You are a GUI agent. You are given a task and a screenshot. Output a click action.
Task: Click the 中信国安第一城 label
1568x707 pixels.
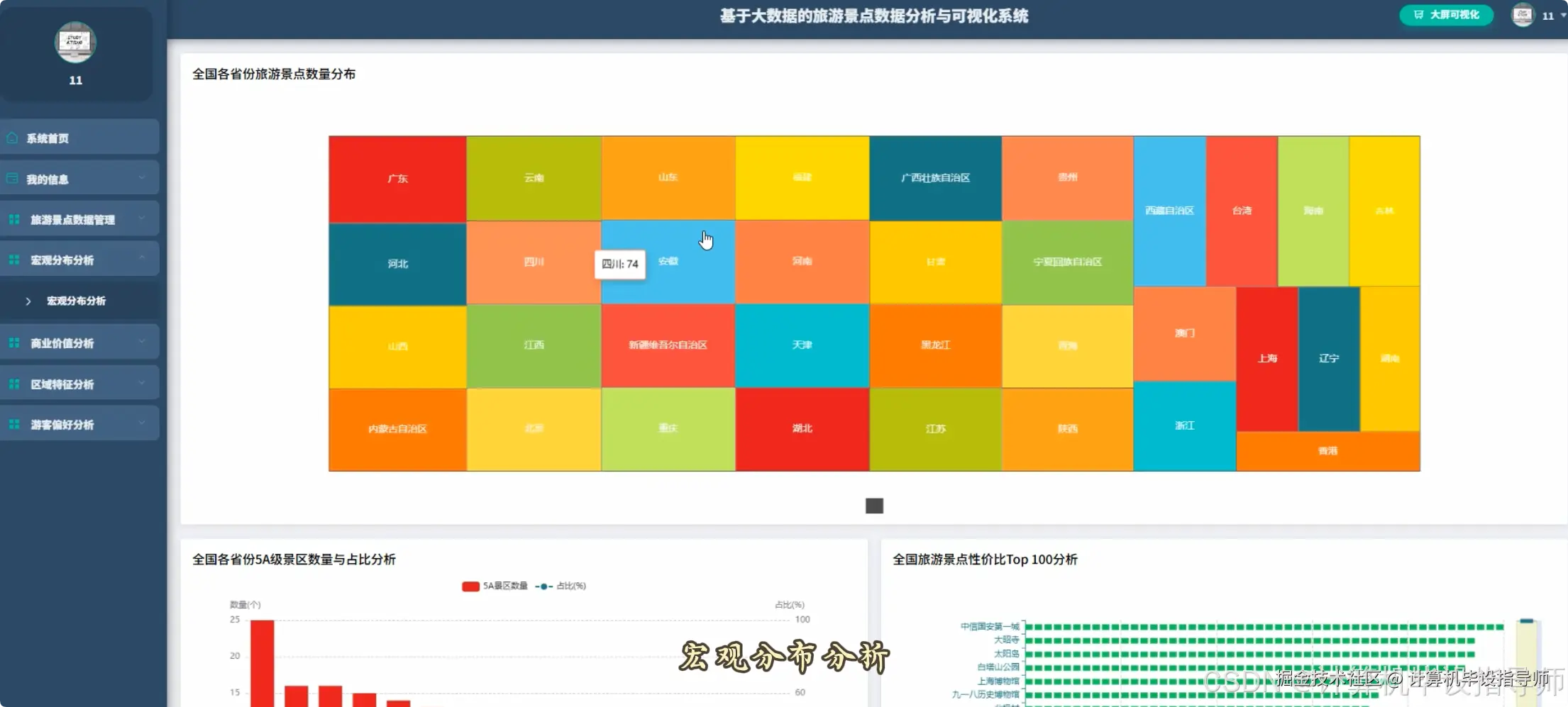point(990,628)
